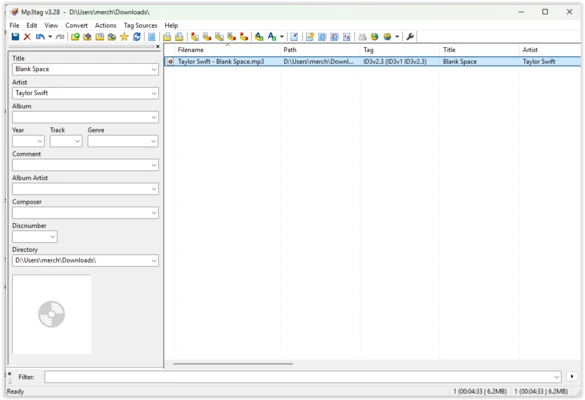Click the 'ID3v2.3 (ID3v1 ID3v2.3)' tag cell
Screen dimensions: 585x400
pos(395,62)
